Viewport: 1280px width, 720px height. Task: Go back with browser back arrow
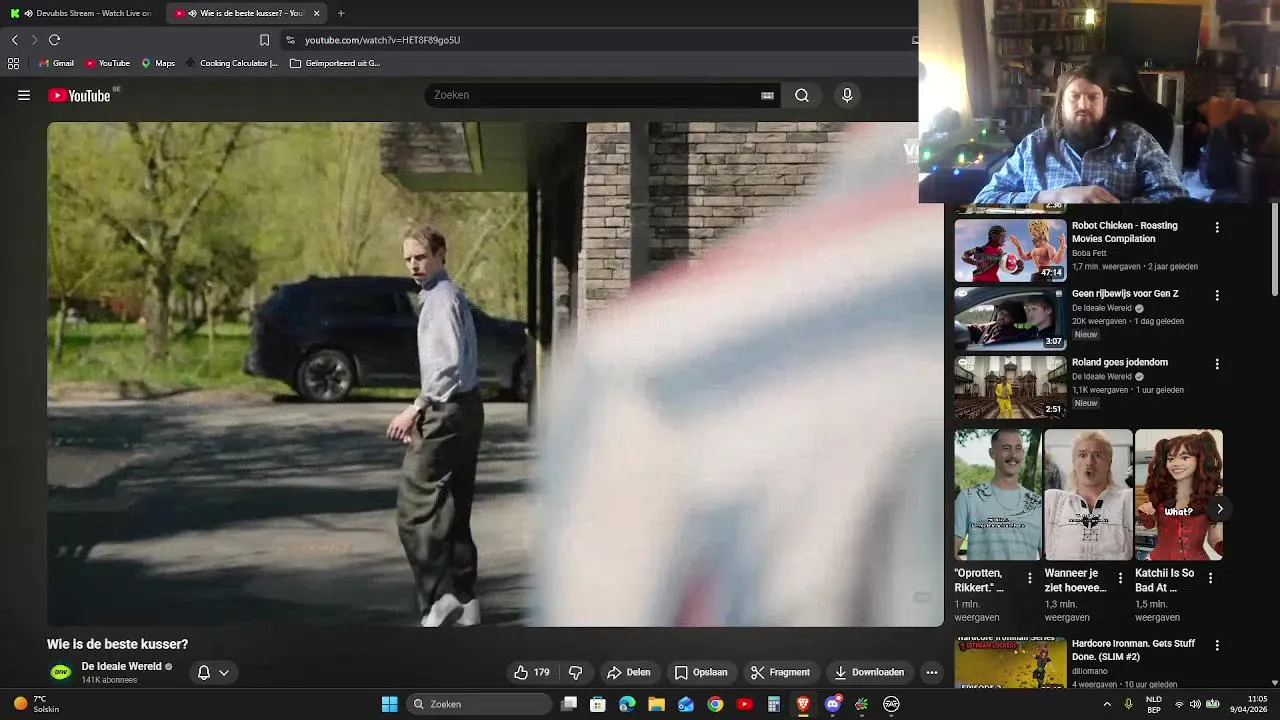pyautogui.click(x=14, y=40)
